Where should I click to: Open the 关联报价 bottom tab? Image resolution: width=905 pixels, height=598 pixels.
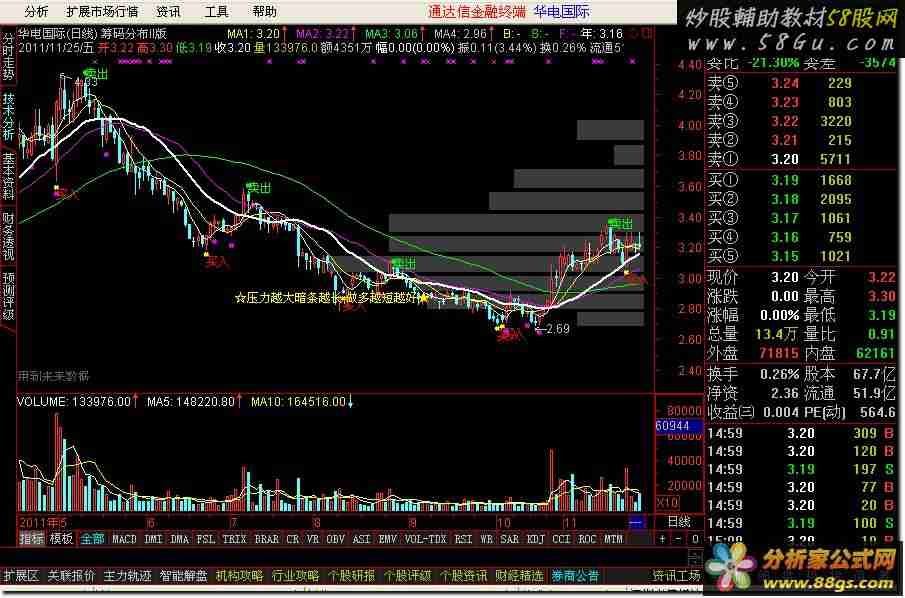(x=71, y=575)
